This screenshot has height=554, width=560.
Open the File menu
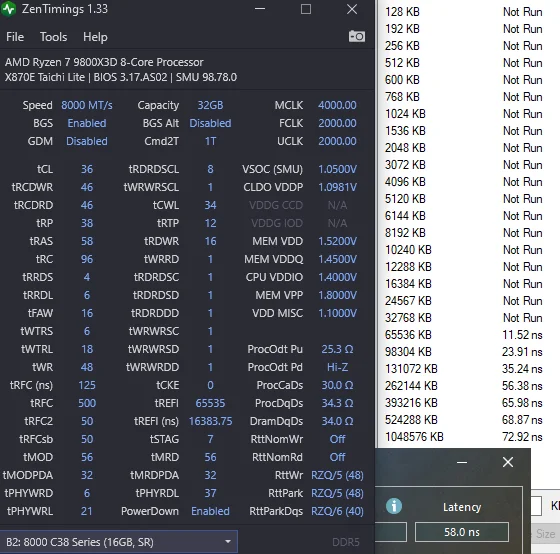pyautogui.click(x=15, y=37)
